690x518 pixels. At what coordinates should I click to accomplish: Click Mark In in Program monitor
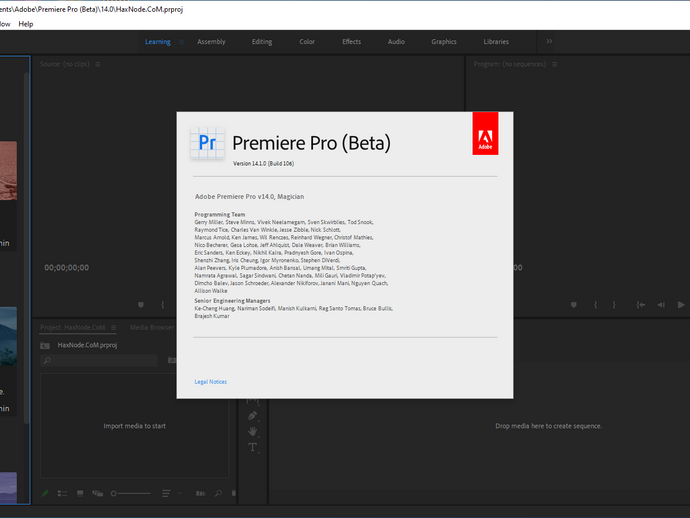(595, 305)
